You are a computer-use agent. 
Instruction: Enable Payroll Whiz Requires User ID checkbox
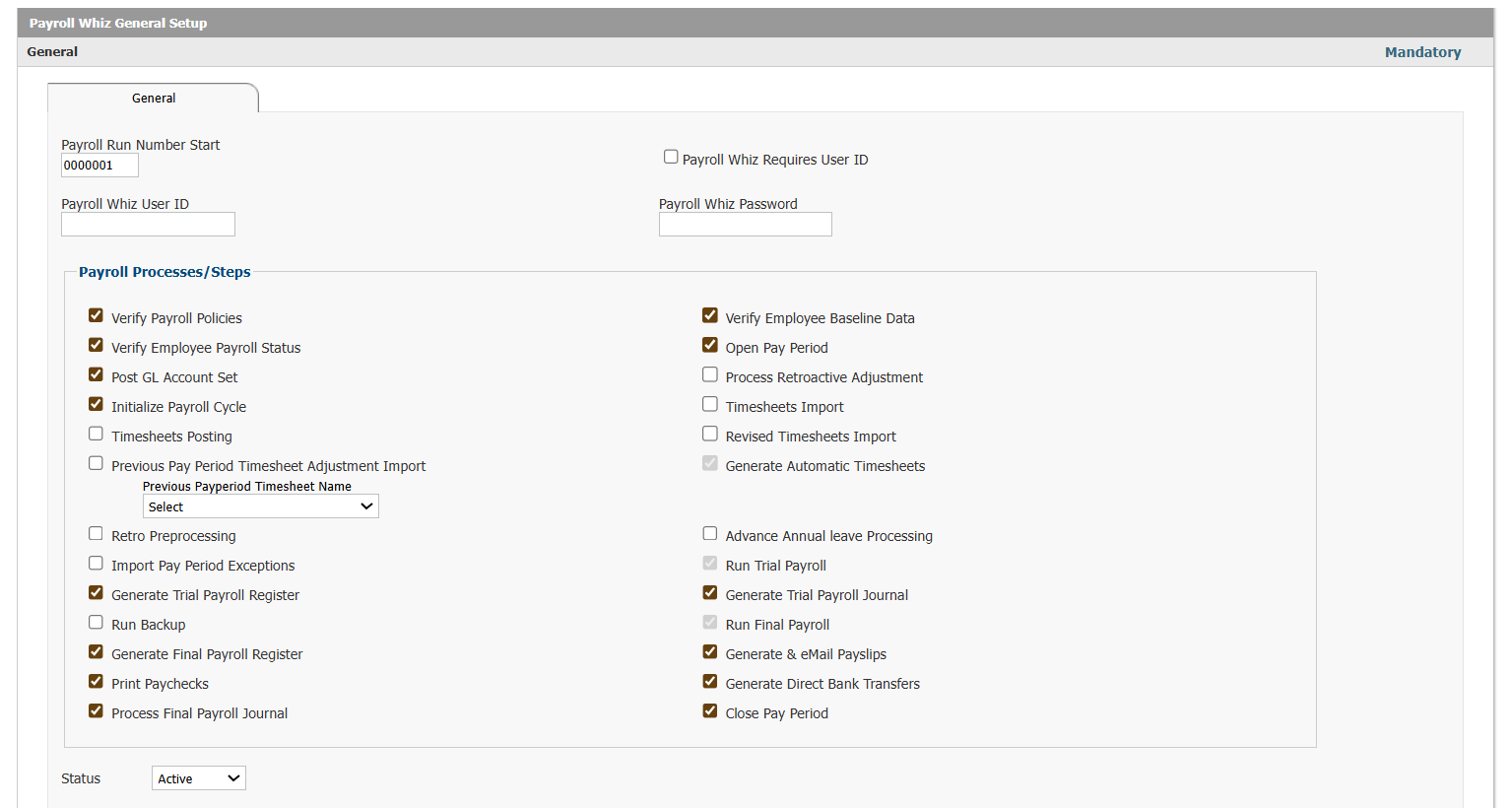coord(671,157)
